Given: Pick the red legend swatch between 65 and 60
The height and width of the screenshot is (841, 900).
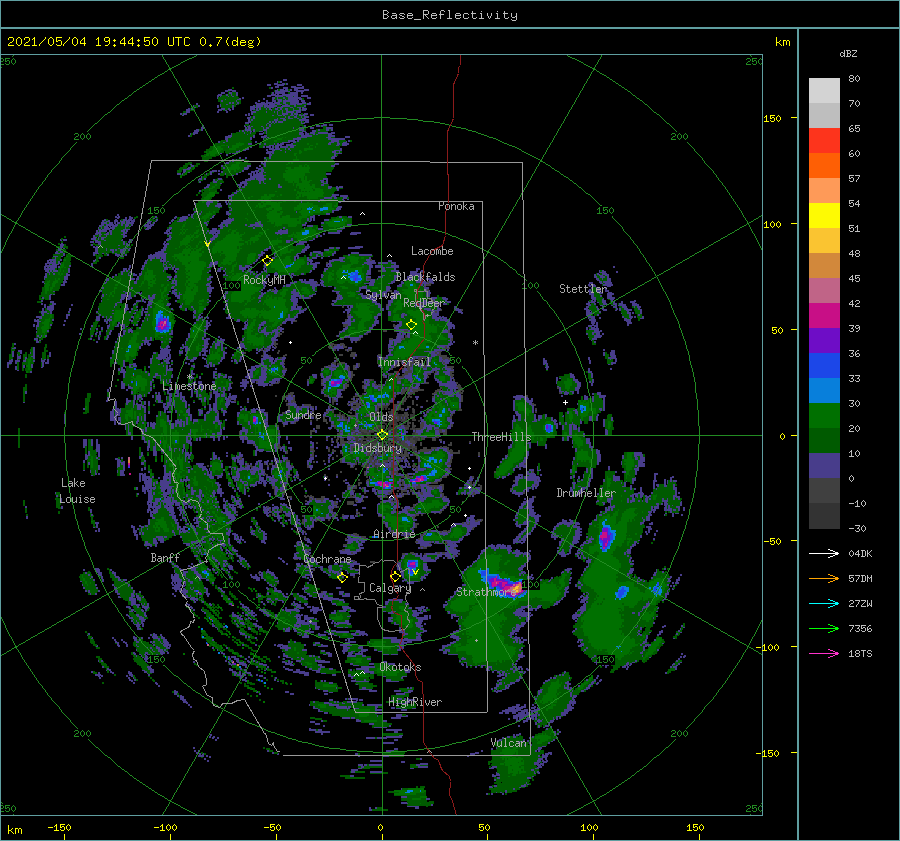Looking at the screenshot, I should pyautogui.click(x=824, y=140).
